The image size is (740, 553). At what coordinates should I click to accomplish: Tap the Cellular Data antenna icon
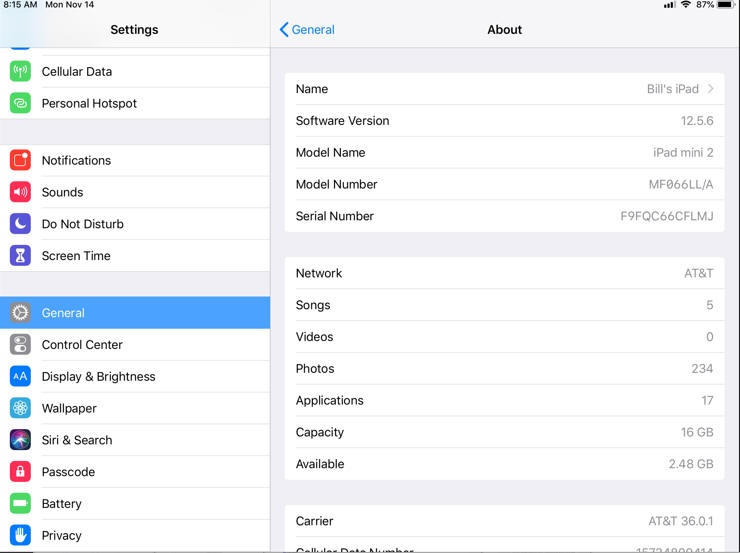click(x=20, y=71)
